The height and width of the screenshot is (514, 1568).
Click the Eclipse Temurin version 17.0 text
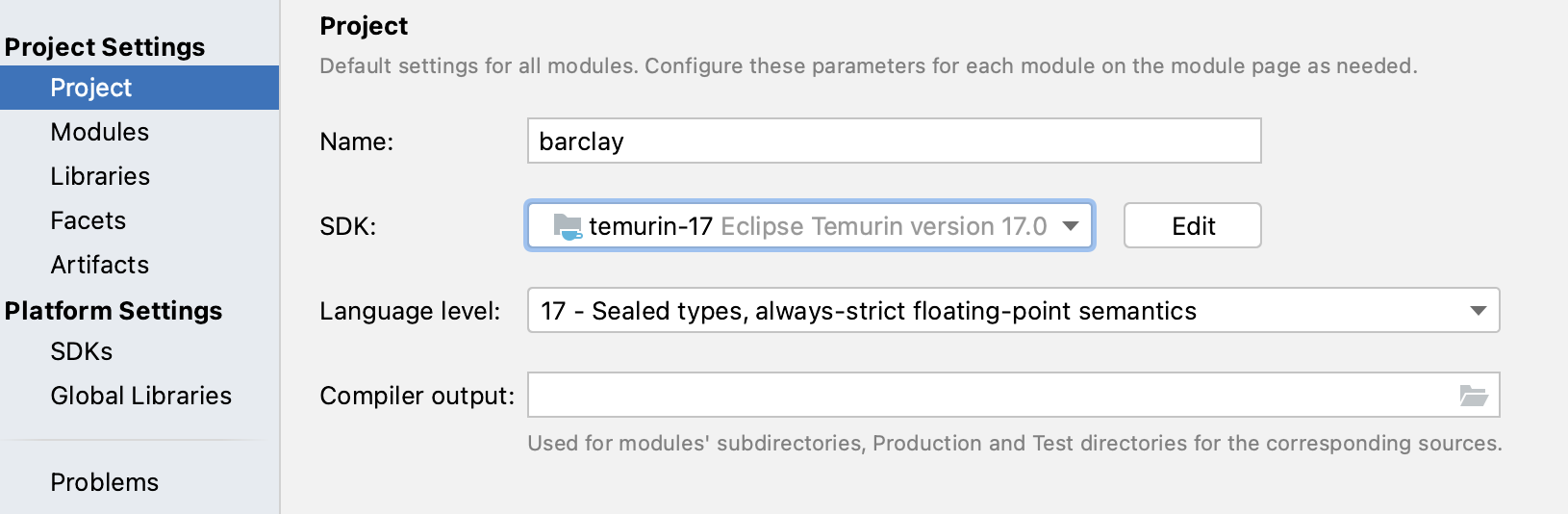[883, 226]
